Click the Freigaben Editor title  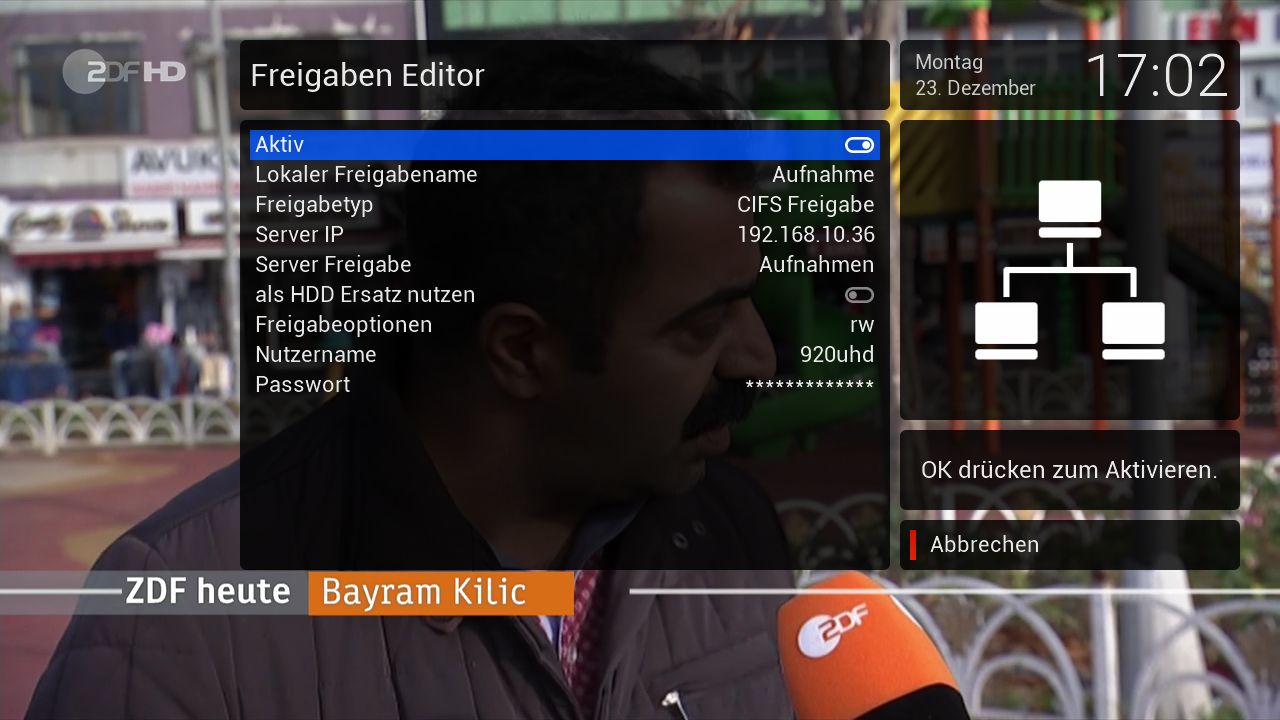(x=367, y=76)
